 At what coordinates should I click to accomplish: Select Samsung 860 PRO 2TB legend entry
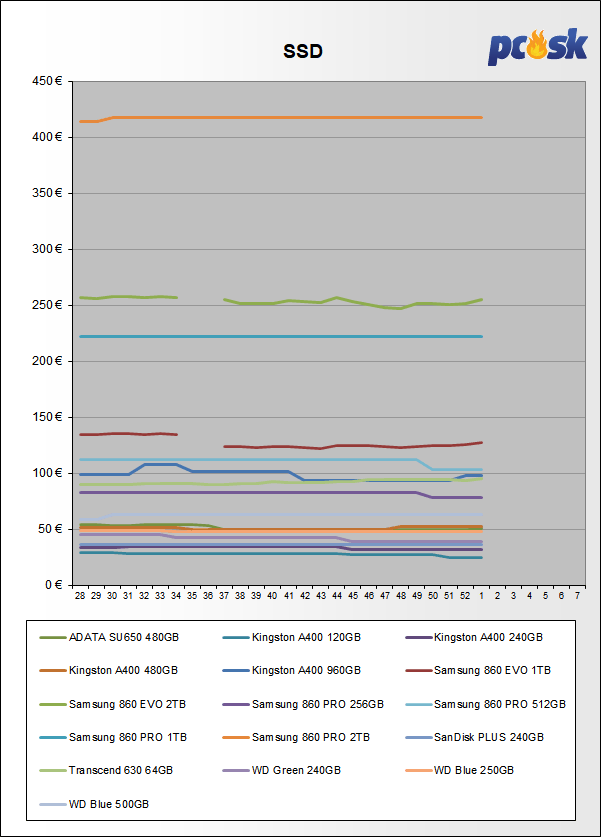296,737
